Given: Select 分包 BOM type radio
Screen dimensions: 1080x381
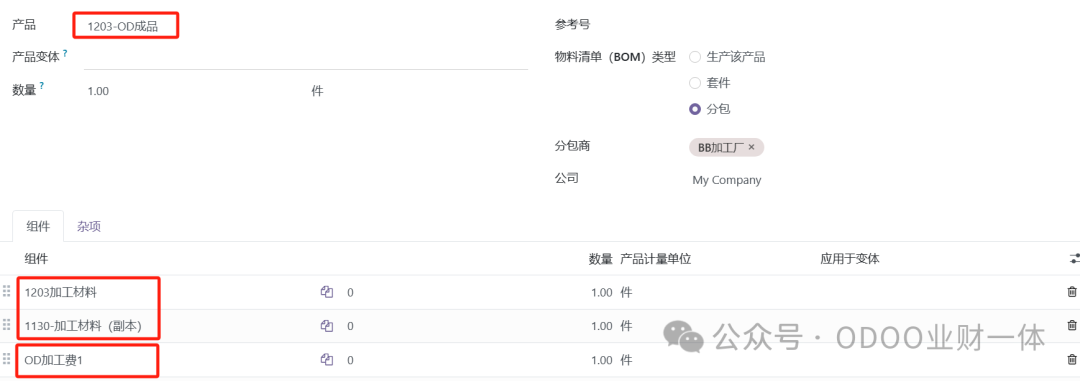Looking at the screenshot, I should click(x=695, y=110).
